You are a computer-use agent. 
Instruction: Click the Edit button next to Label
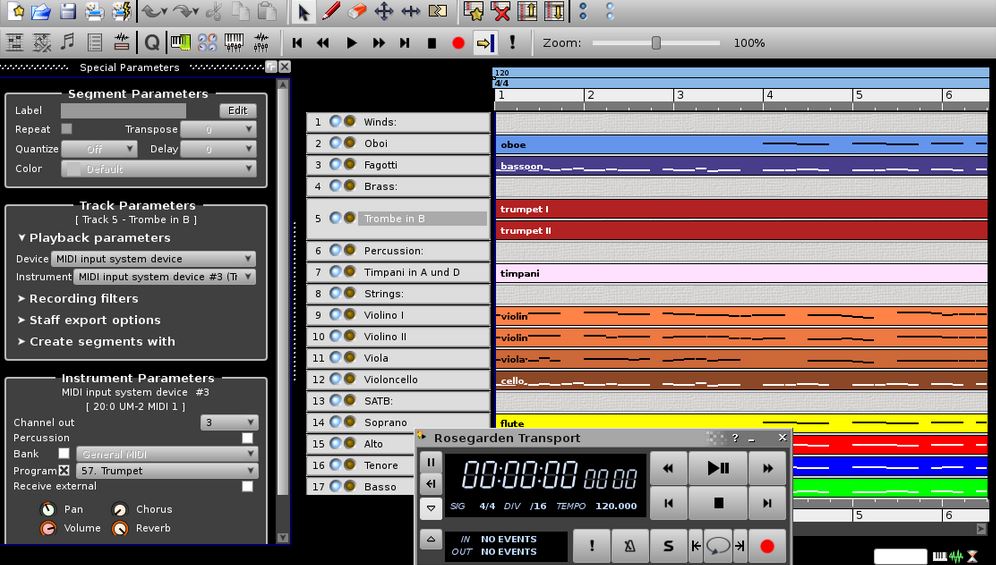click(238, 111)
